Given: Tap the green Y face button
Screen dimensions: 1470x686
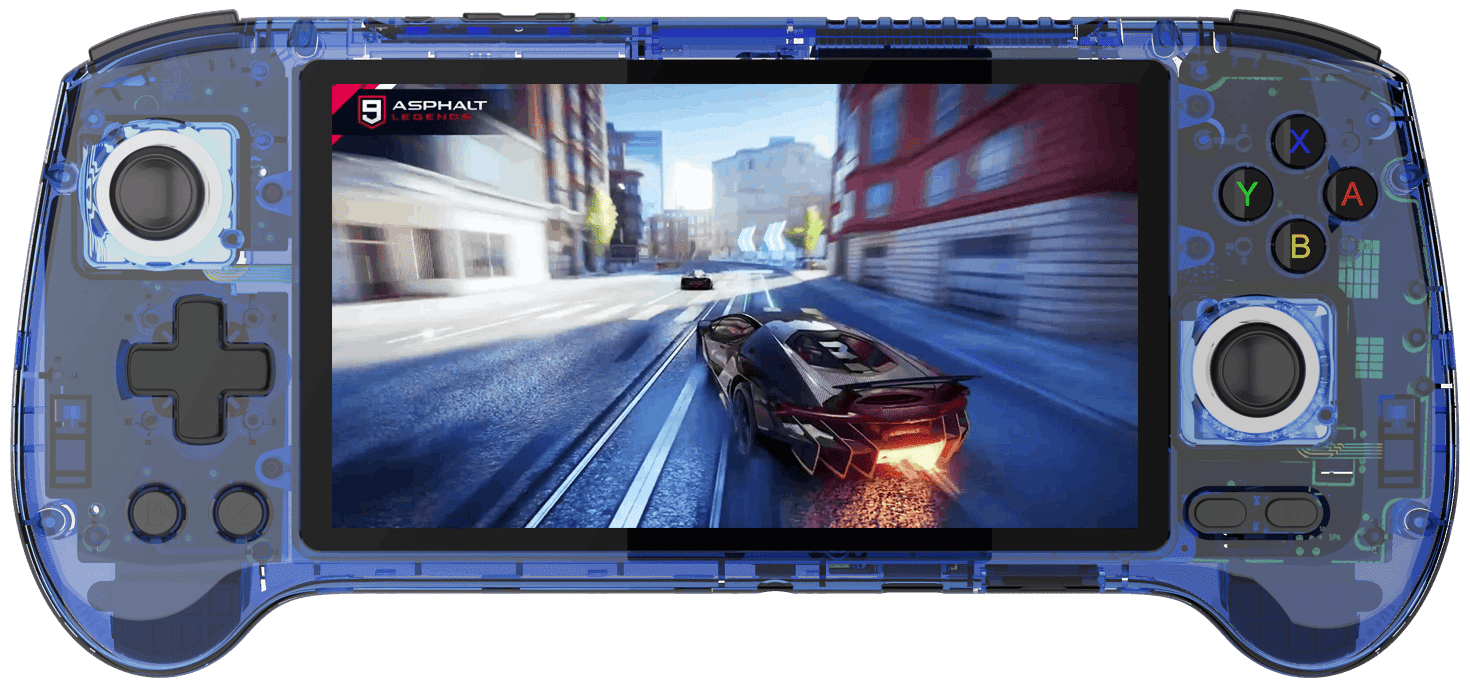Looking at the screenshot, I should pos(1246,193).
